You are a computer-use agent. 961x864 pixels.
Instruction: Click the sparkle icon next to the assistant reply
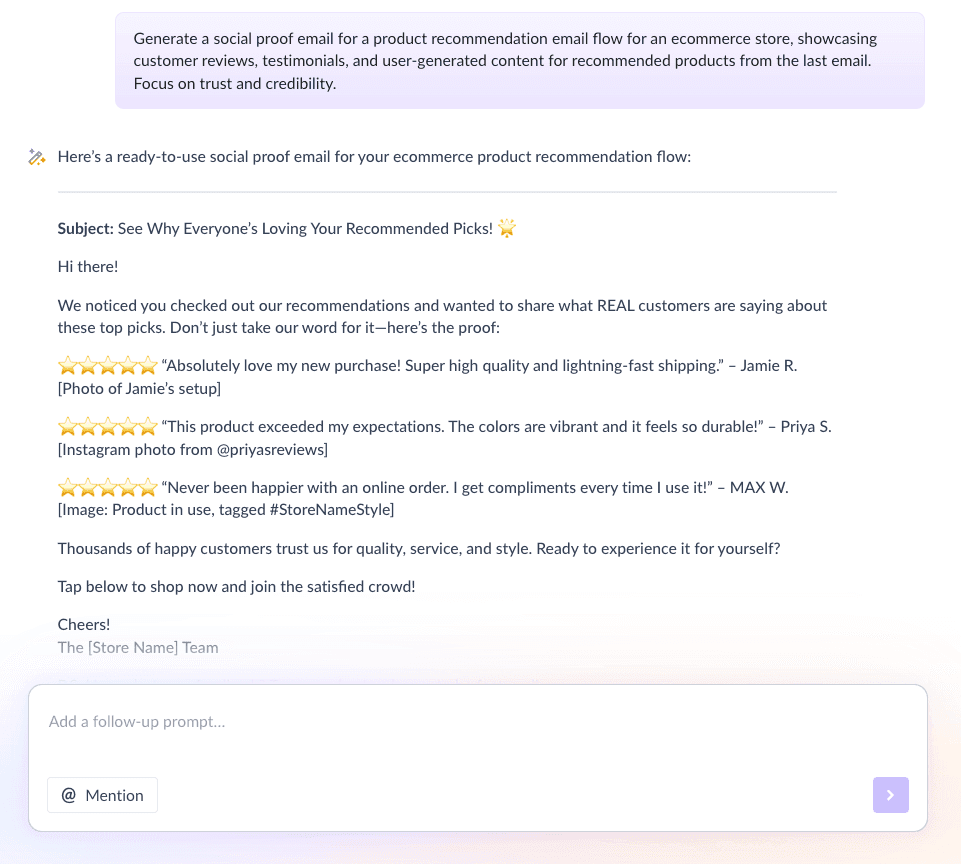point(37,156)
